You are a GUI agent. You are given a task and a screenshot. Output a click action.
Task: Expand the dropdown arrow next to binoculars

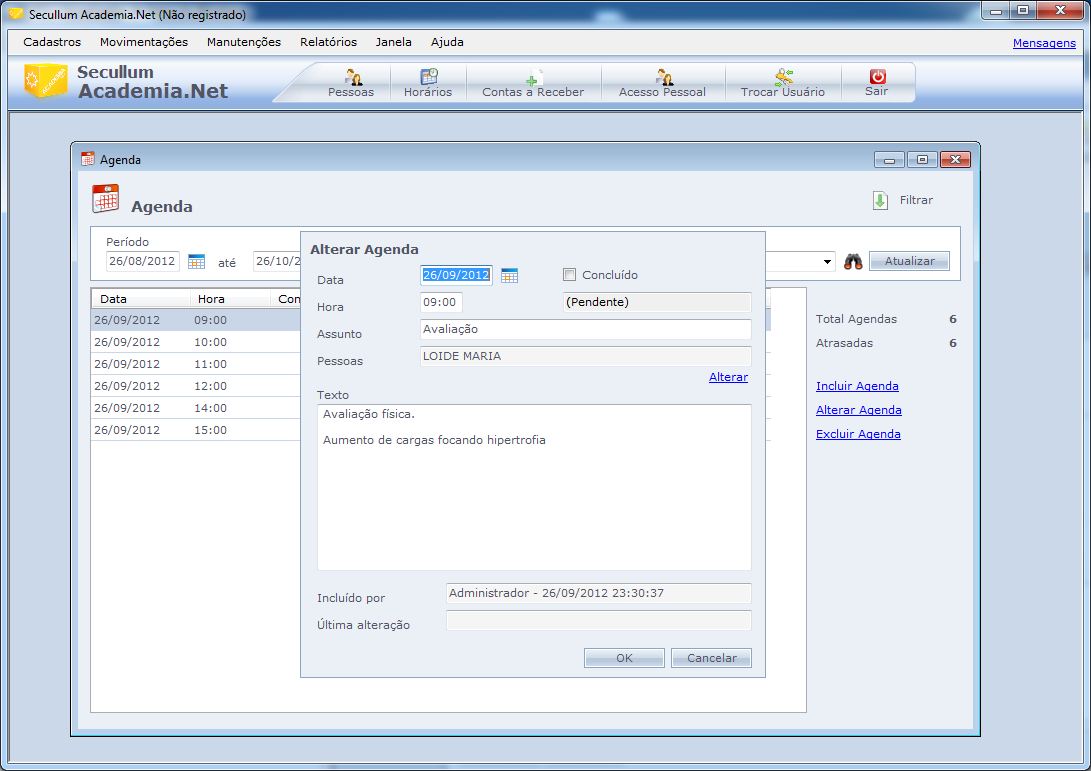pos(827,262)
